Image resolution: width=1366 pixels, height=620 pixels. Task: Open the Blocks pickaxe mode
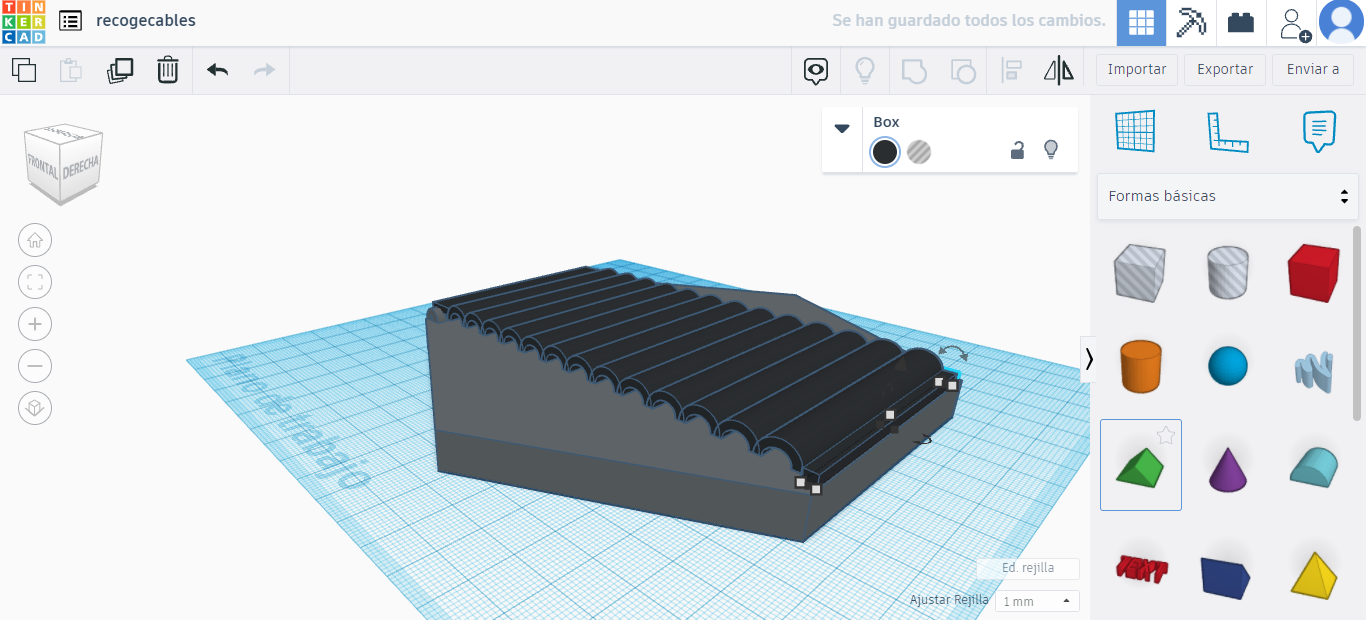(x=1191, y=23)
